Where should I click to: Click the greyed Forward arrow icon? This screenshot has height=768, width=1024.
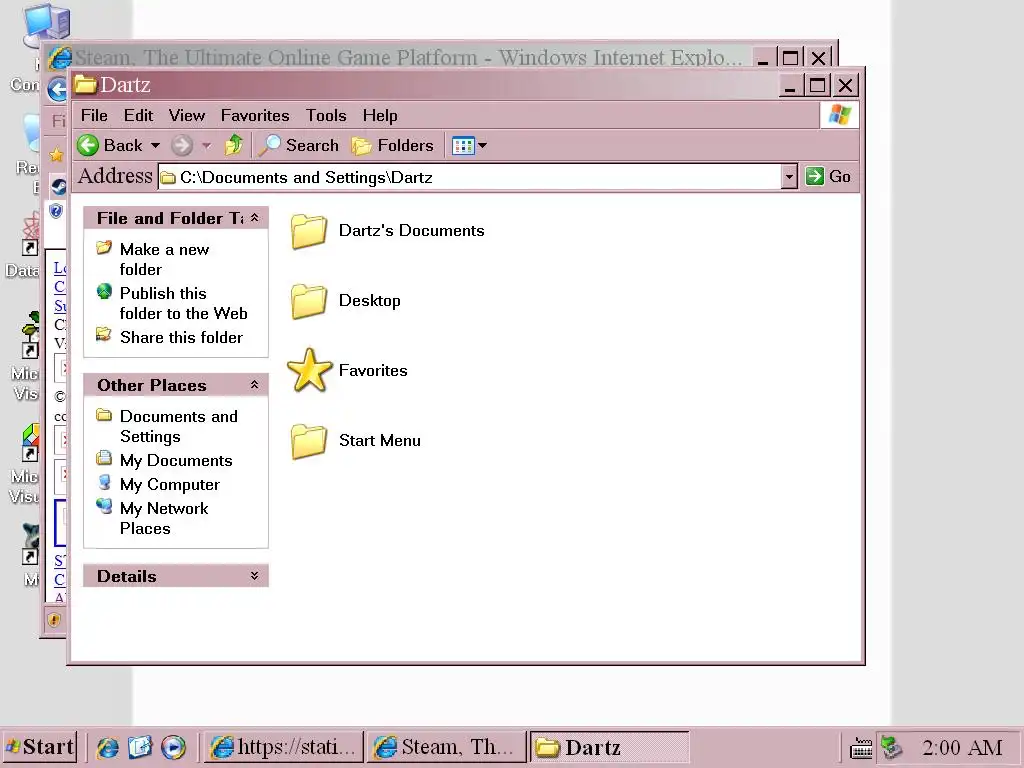182,145
